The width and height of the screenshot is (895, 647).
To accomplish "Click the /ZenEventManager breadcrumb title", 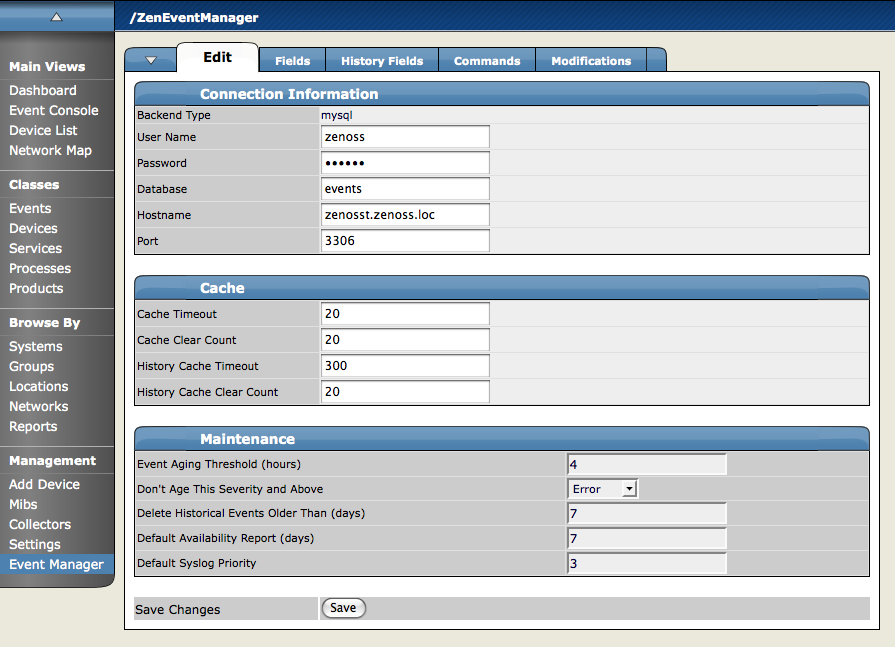I will (x=194, y=18).
